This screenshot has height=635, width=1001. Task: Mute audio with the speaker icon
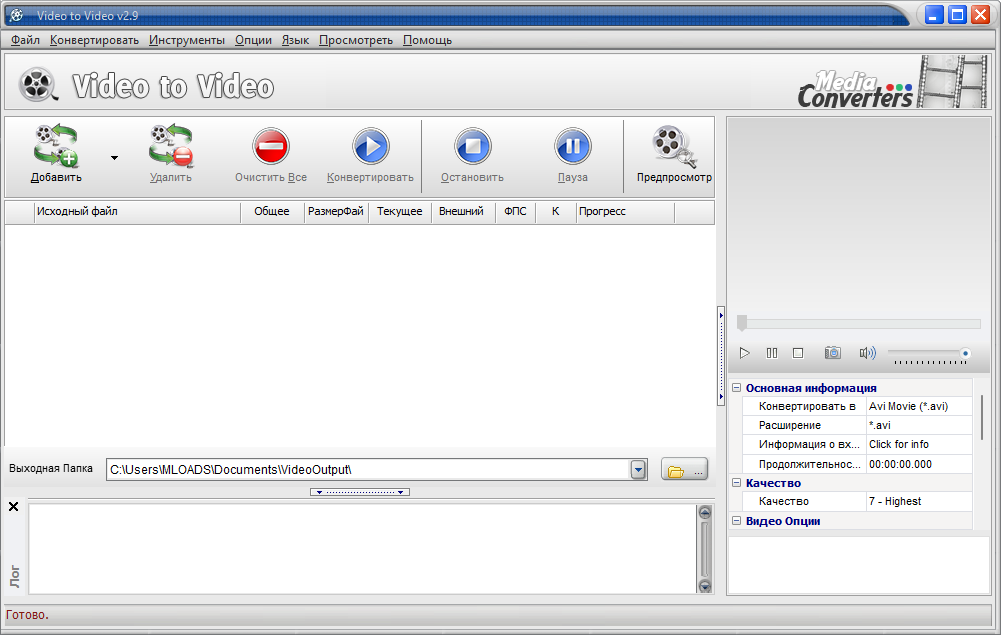pyautogui.click(x=867, y=353)
